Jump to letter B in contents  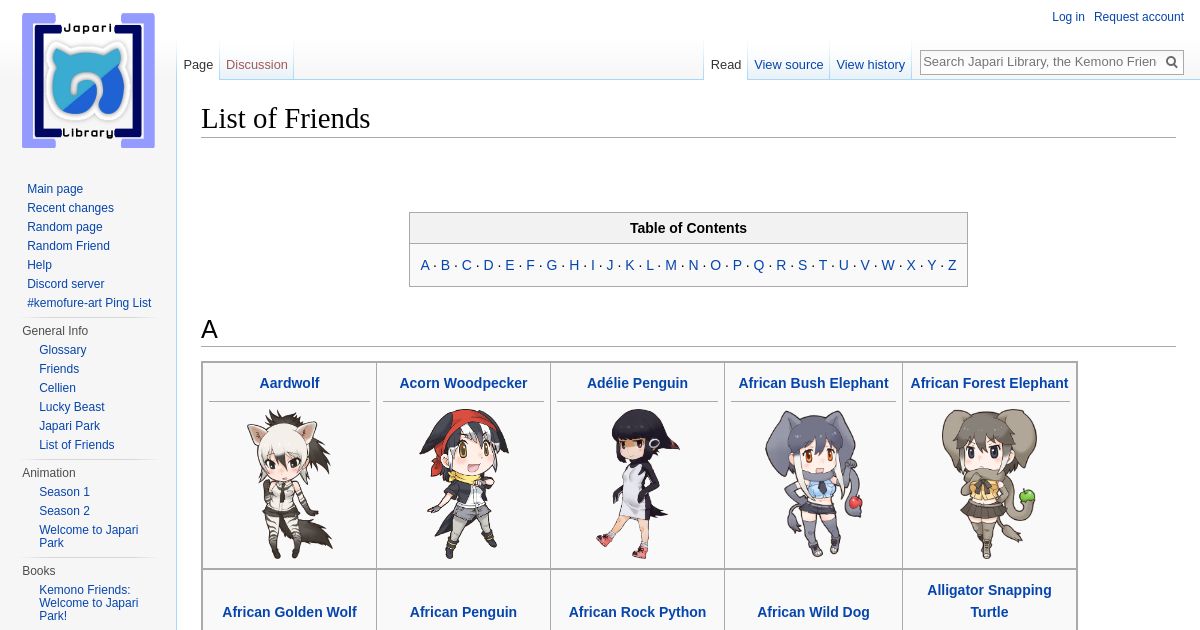pos(446,265)
